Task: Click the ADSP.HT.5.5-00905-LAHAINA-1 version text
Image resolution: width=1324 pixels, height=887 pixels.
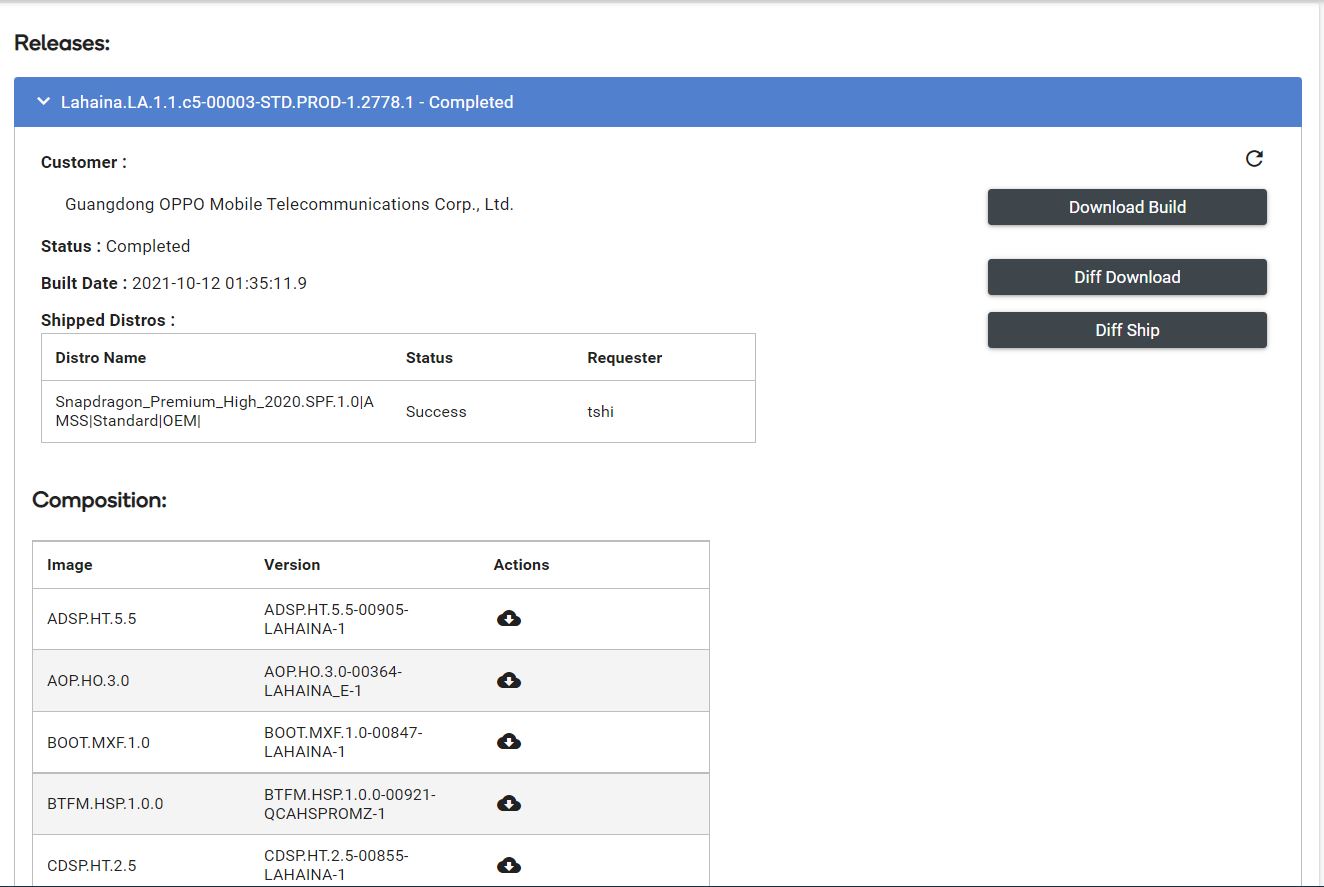Action: coord(336,619)
